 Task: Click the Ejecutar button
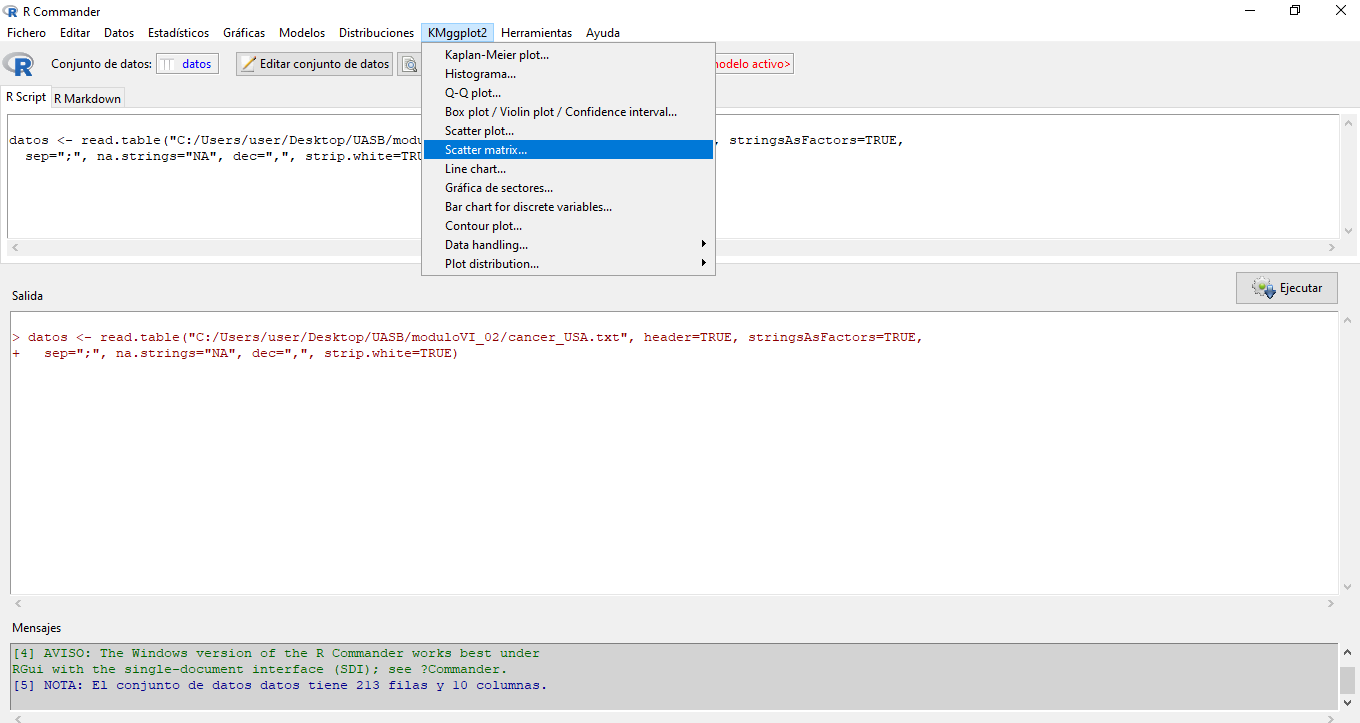(x=1286, y=288)
